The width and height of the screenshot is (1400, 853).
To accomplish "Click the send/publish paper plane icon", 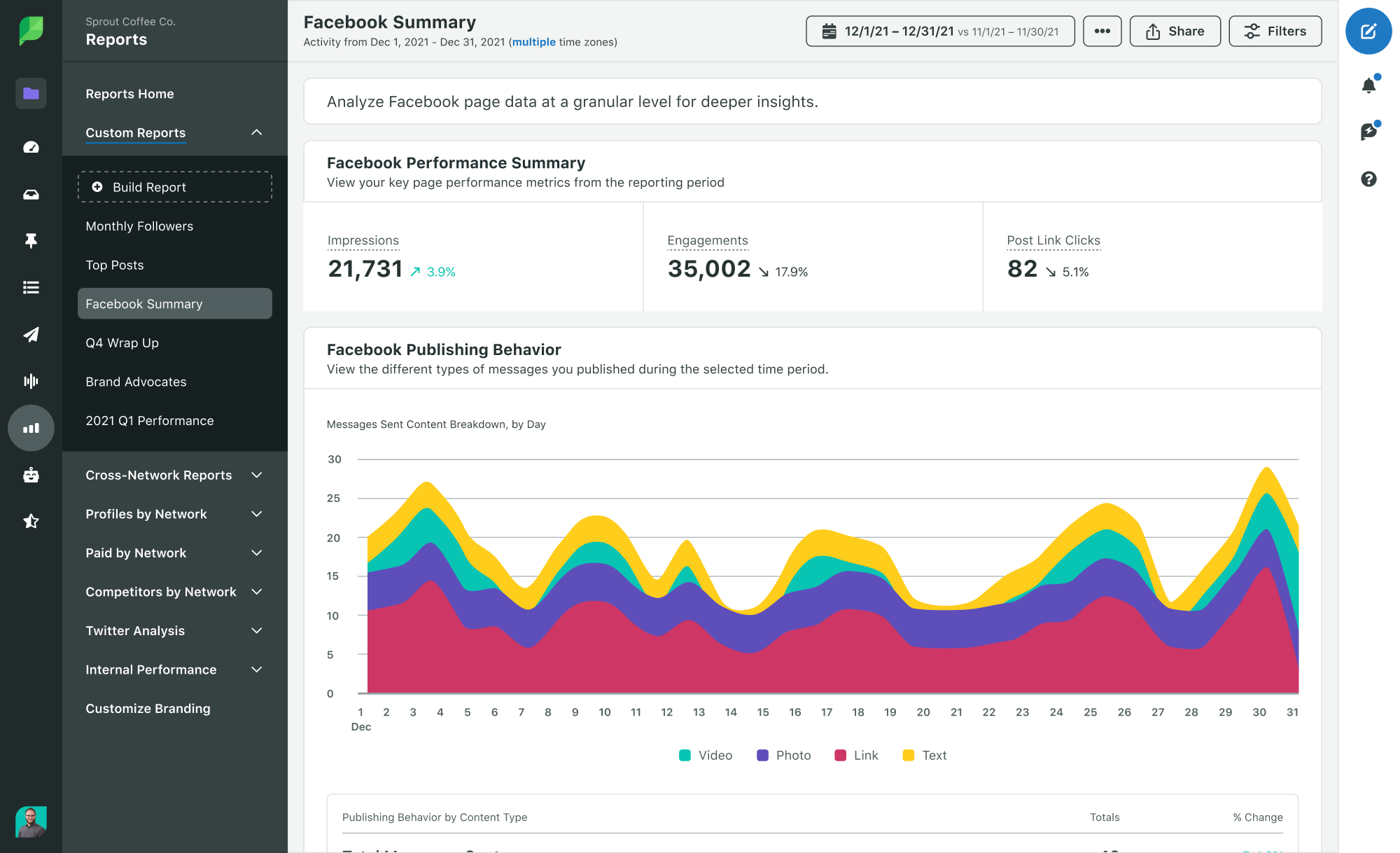I will (x=30, y=333).
